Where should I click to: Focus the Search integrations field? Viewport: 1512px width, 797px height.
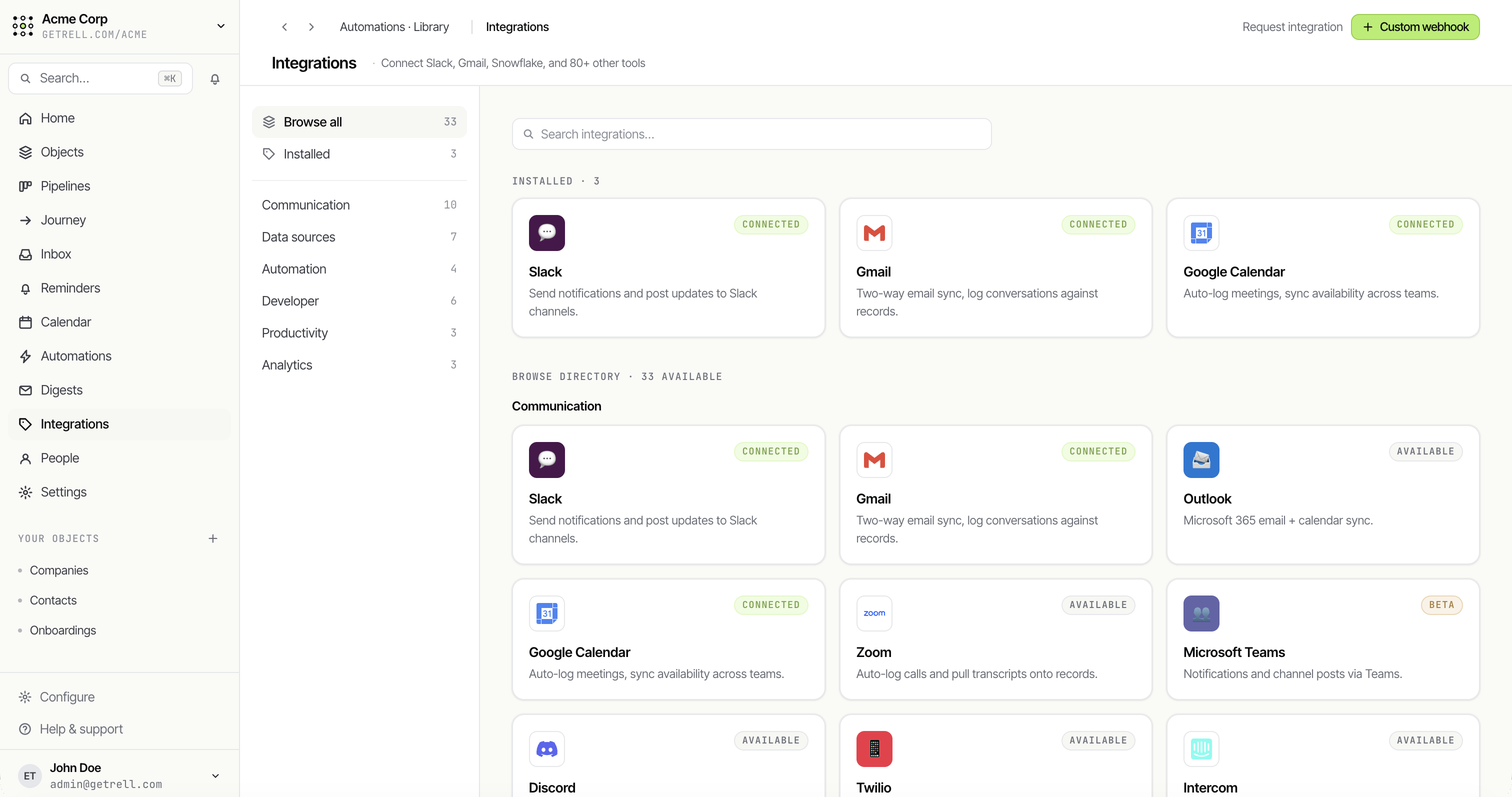click(x=751, y=134)
